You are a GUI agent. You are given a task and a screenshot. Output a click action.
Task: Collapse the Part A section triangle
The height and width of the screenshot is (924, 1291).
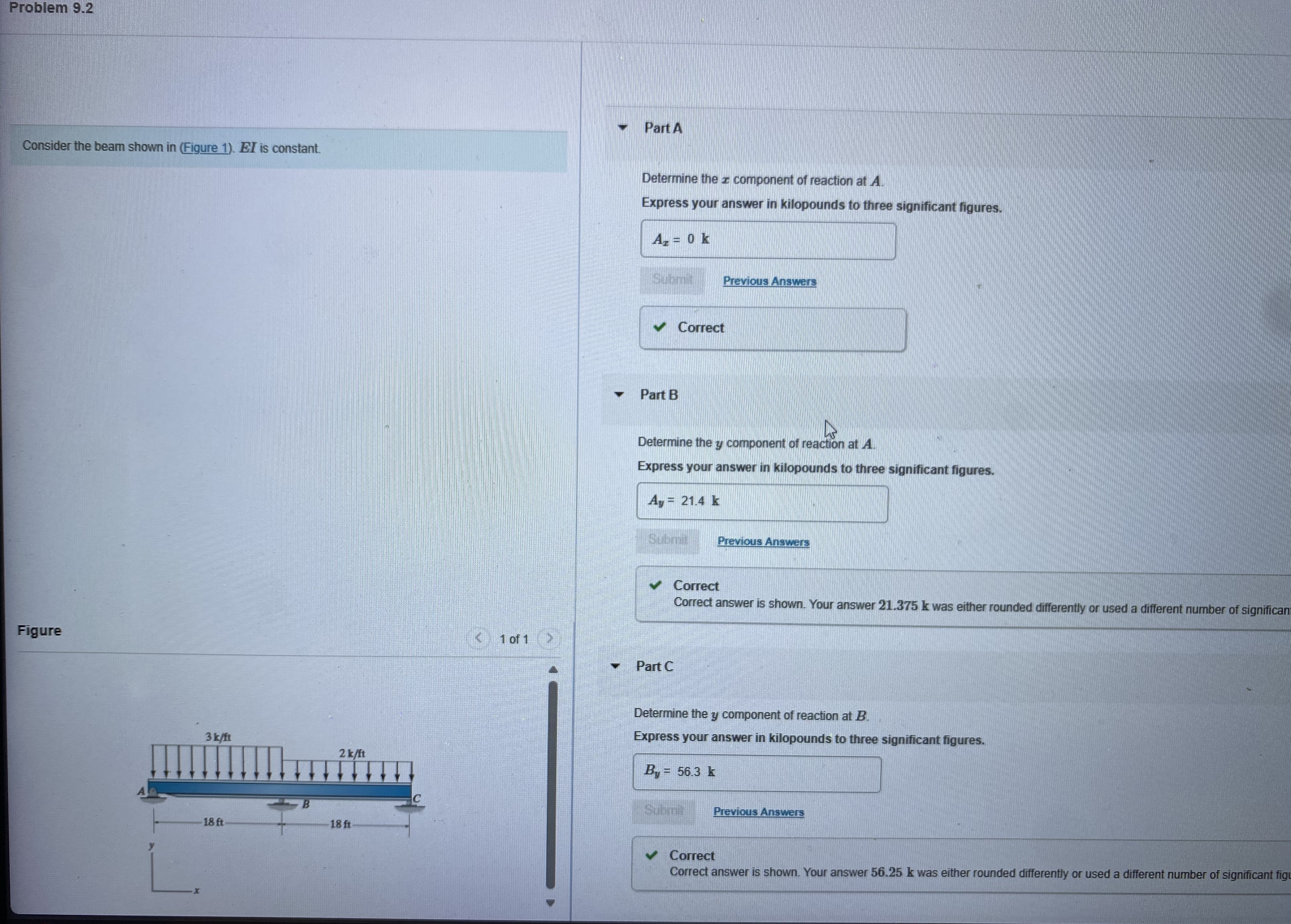(x=623, y=127)
